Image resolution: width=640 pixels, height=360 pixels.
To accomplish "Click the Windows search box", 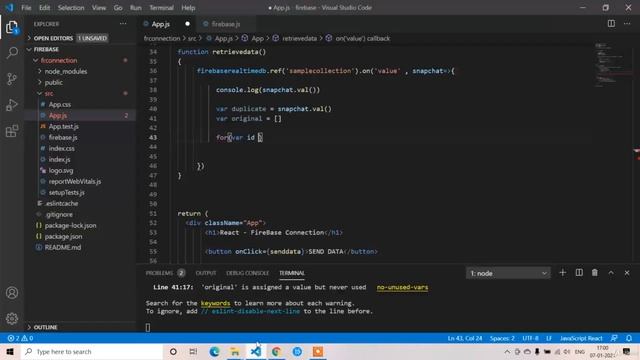I will click(x=92, y=351).
